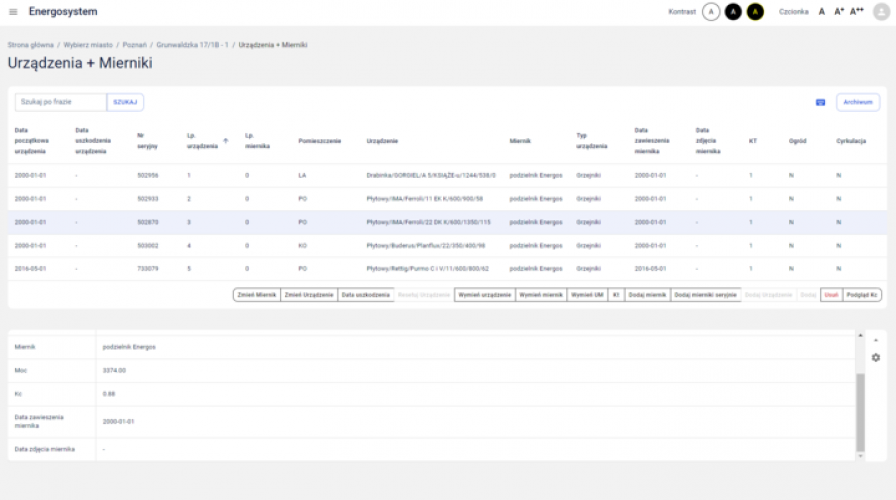
Task: Click the red Usuń button
Action: 831,295
